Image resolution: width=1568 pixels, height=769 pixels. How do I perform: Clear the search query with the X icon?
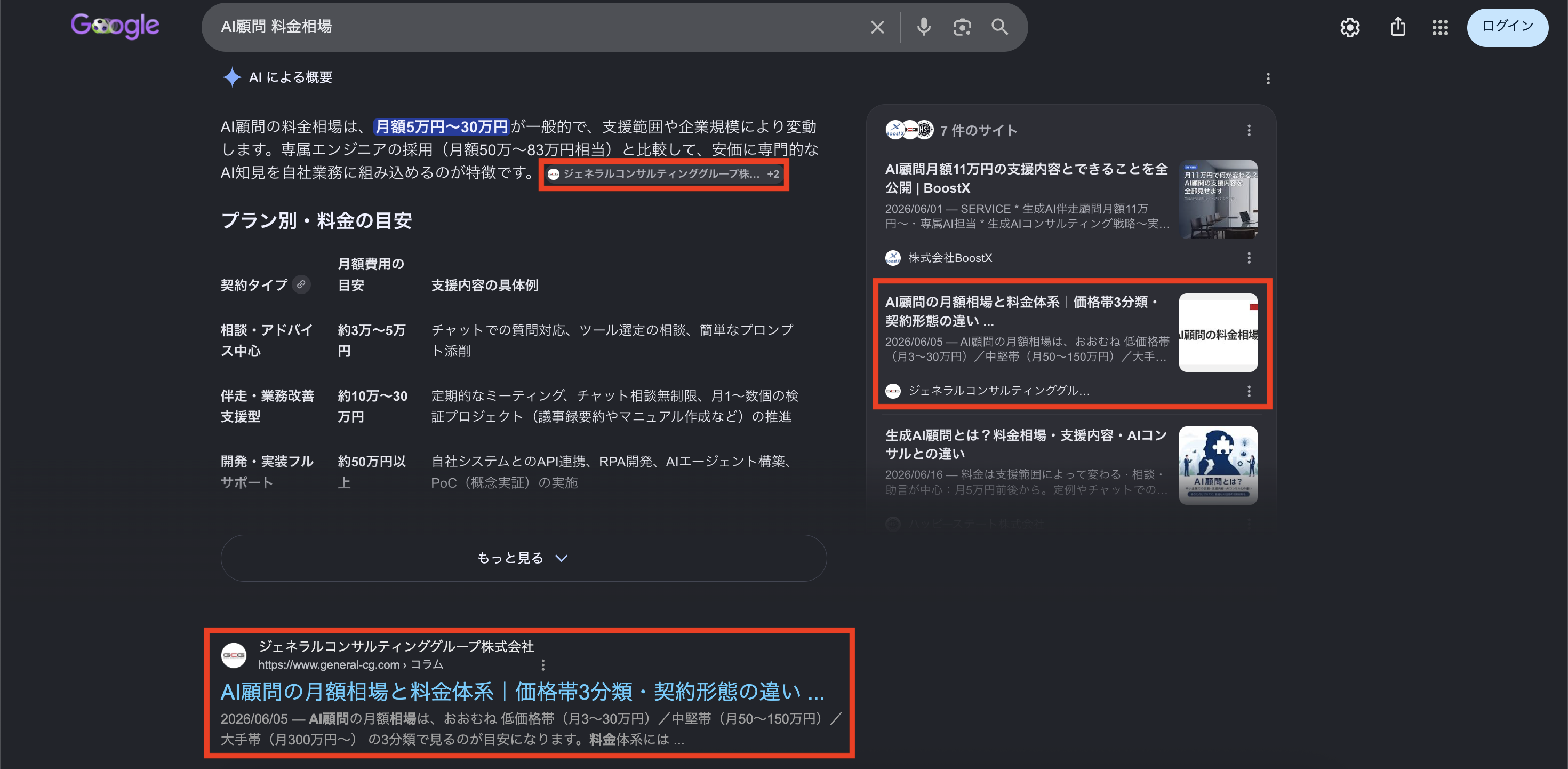(x=877, y=27)
